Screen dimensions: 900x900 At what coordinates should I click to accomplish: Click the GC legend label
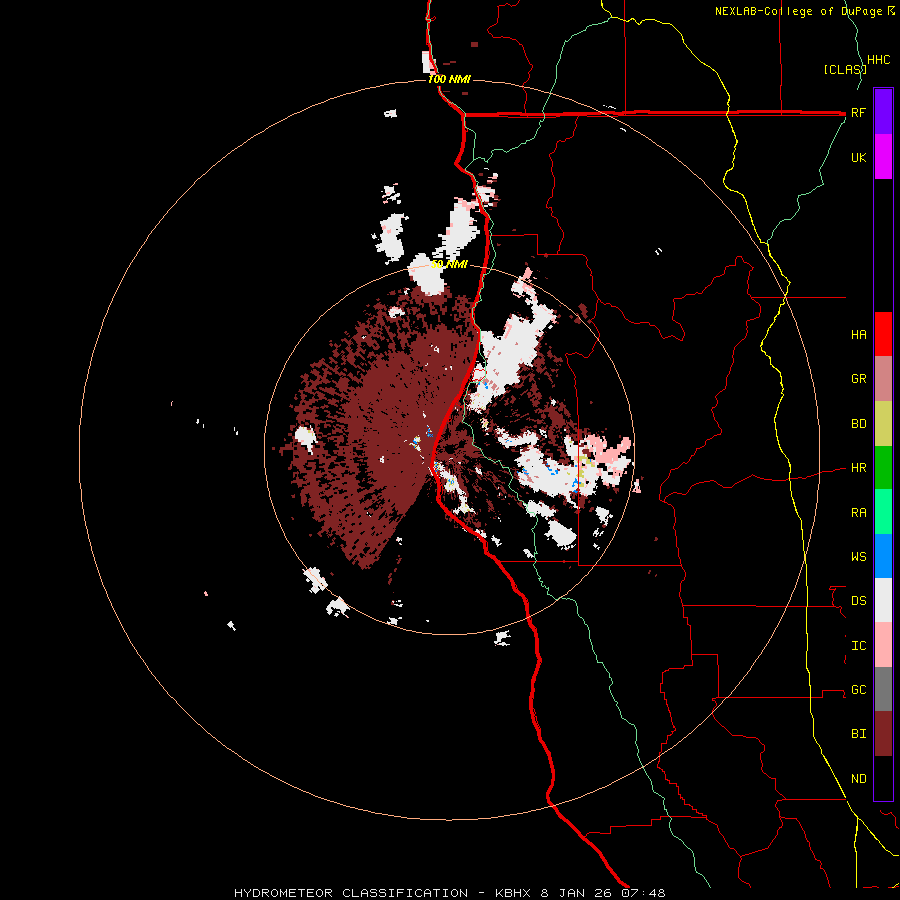point(858,689)
